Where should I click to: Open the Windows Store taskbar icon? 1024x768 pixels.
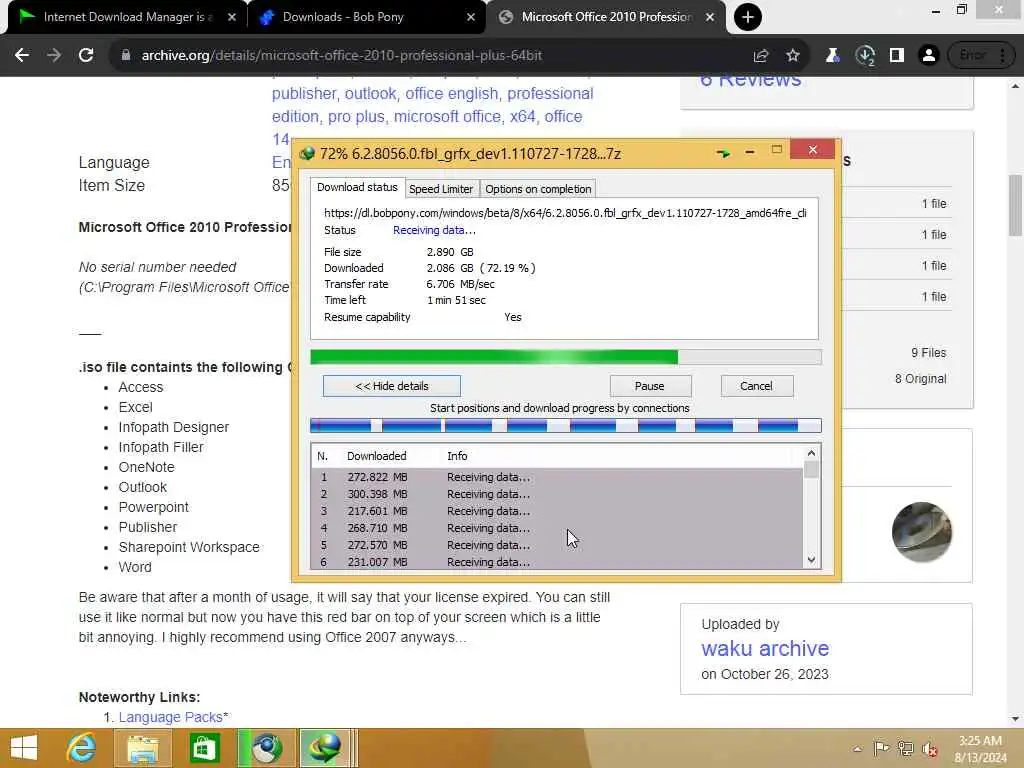click(x=204, y=748)
